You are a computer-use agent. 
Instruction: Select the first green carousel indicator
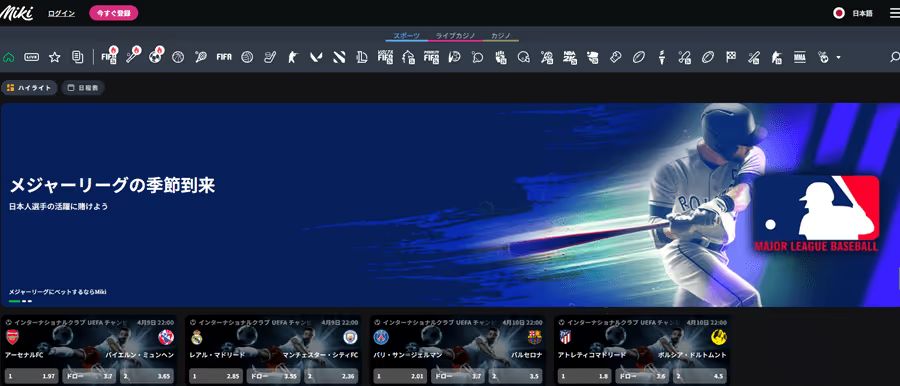(x=14, y=301)
